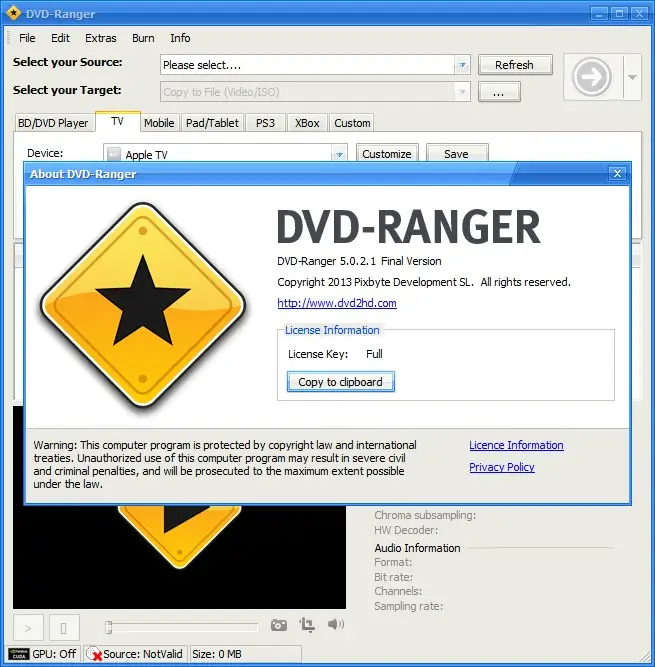This screenshot has height=667, width=655.
Task: Click the window resize grip corner
Action: (x=646, y=657)
